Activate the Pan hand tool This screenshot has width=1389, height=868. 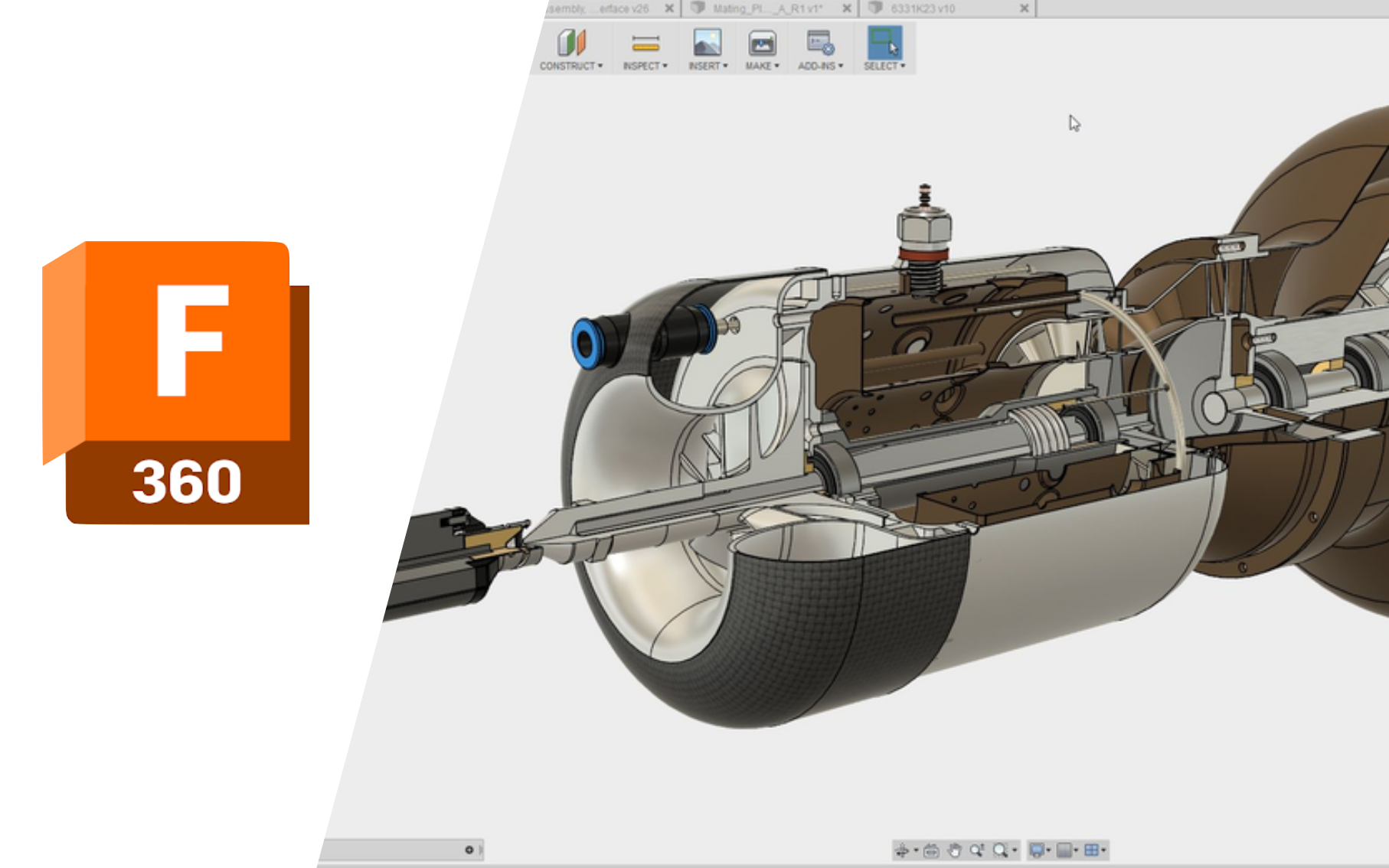(956, 850)
